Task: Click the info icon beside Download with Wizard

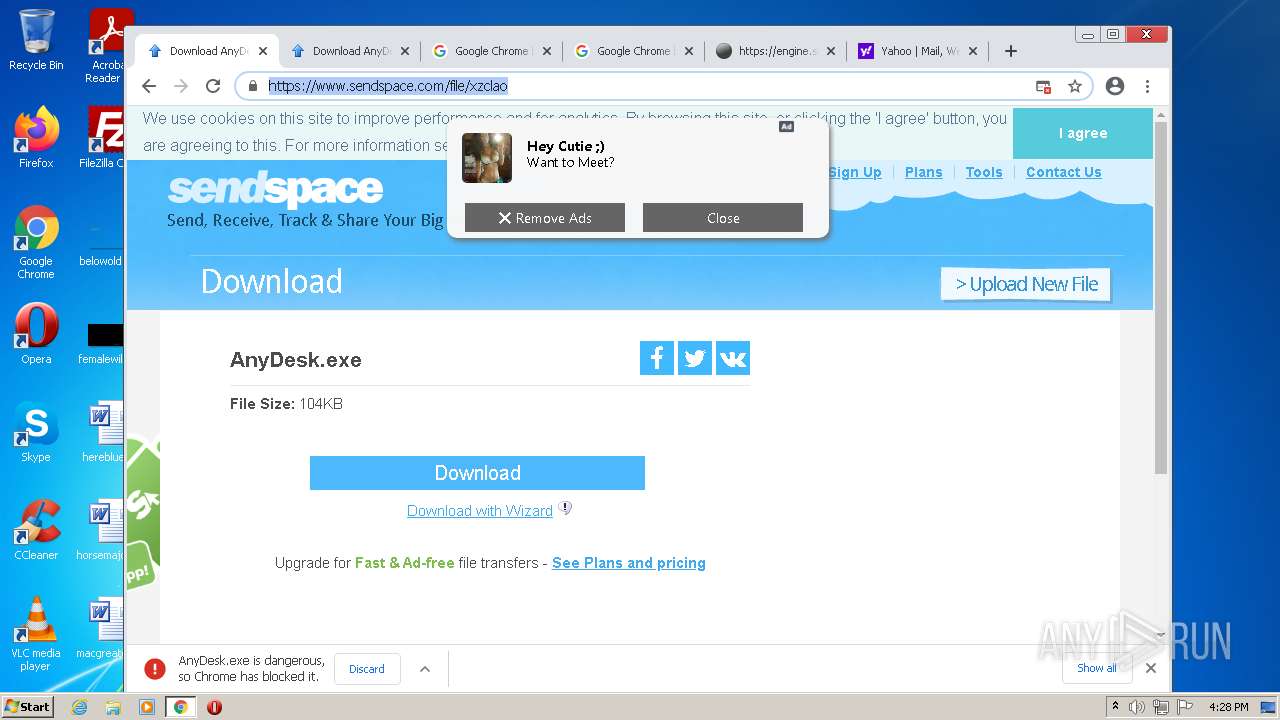Action: coord(565,508)
